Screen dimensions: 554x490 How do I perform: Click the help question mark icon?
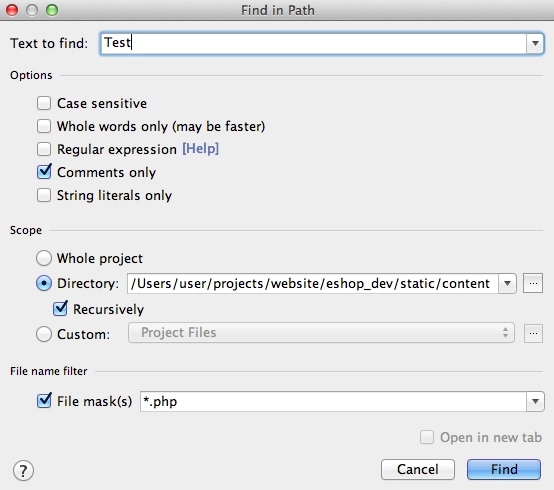(x=23, y=470)
